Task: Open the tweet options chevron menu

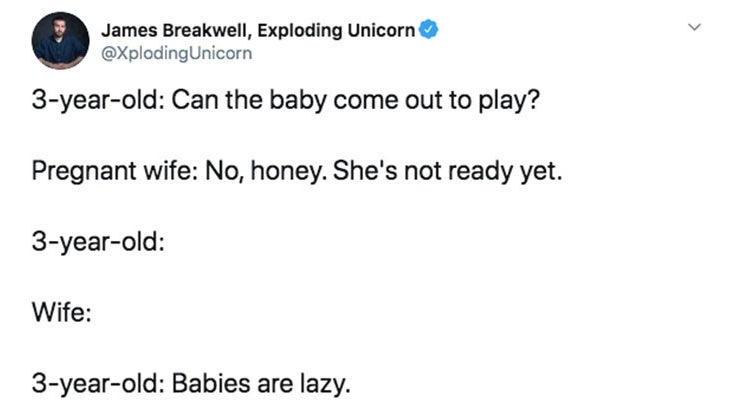Action: tap(694, 27)
